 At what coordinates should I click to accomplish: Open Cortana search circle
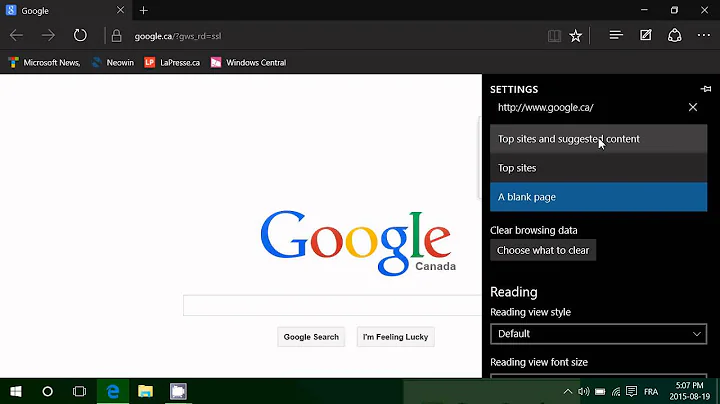[47, 391]
